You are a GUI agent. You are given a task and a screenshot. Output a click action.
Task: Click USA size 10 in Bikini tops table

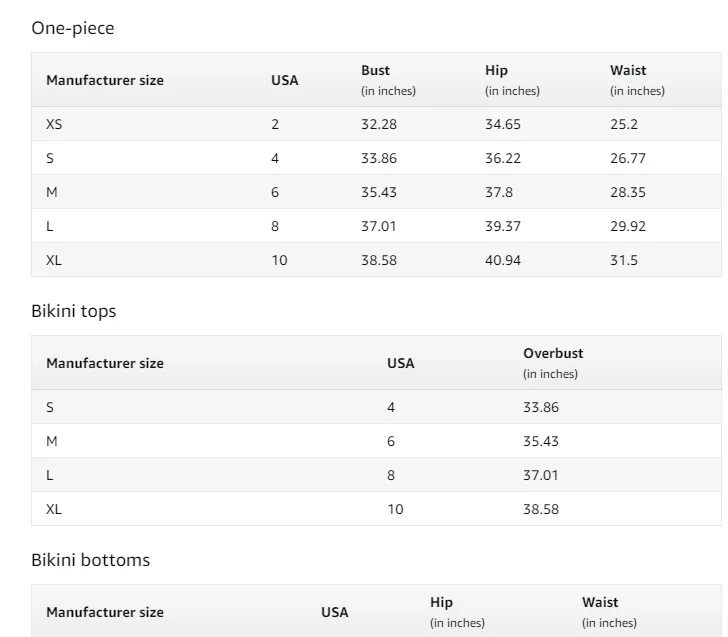(395, 509)
